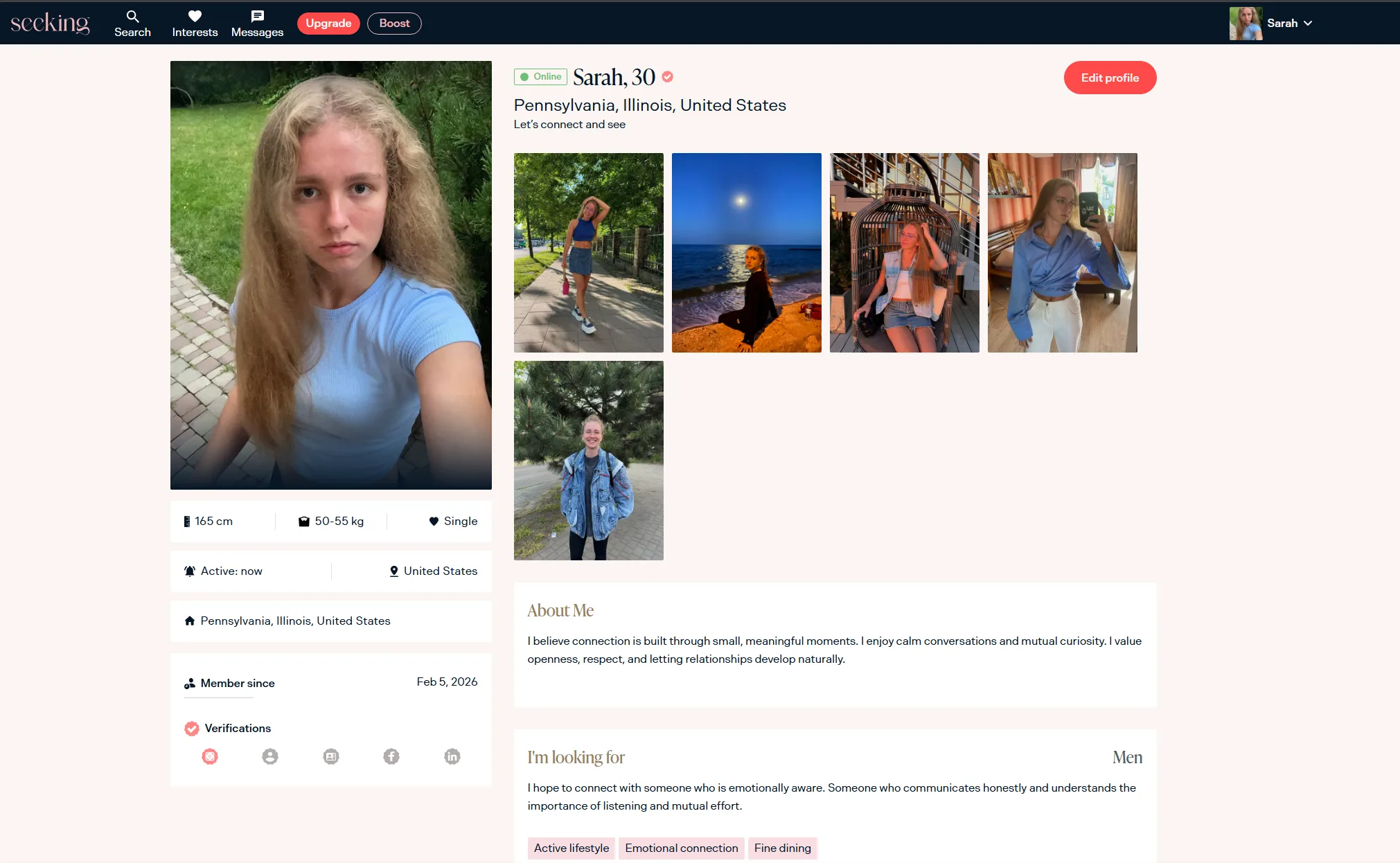Click the Search magnifier icon
Screen dimensions: 1400x863
pyautogui.click(x=132, y=16)
